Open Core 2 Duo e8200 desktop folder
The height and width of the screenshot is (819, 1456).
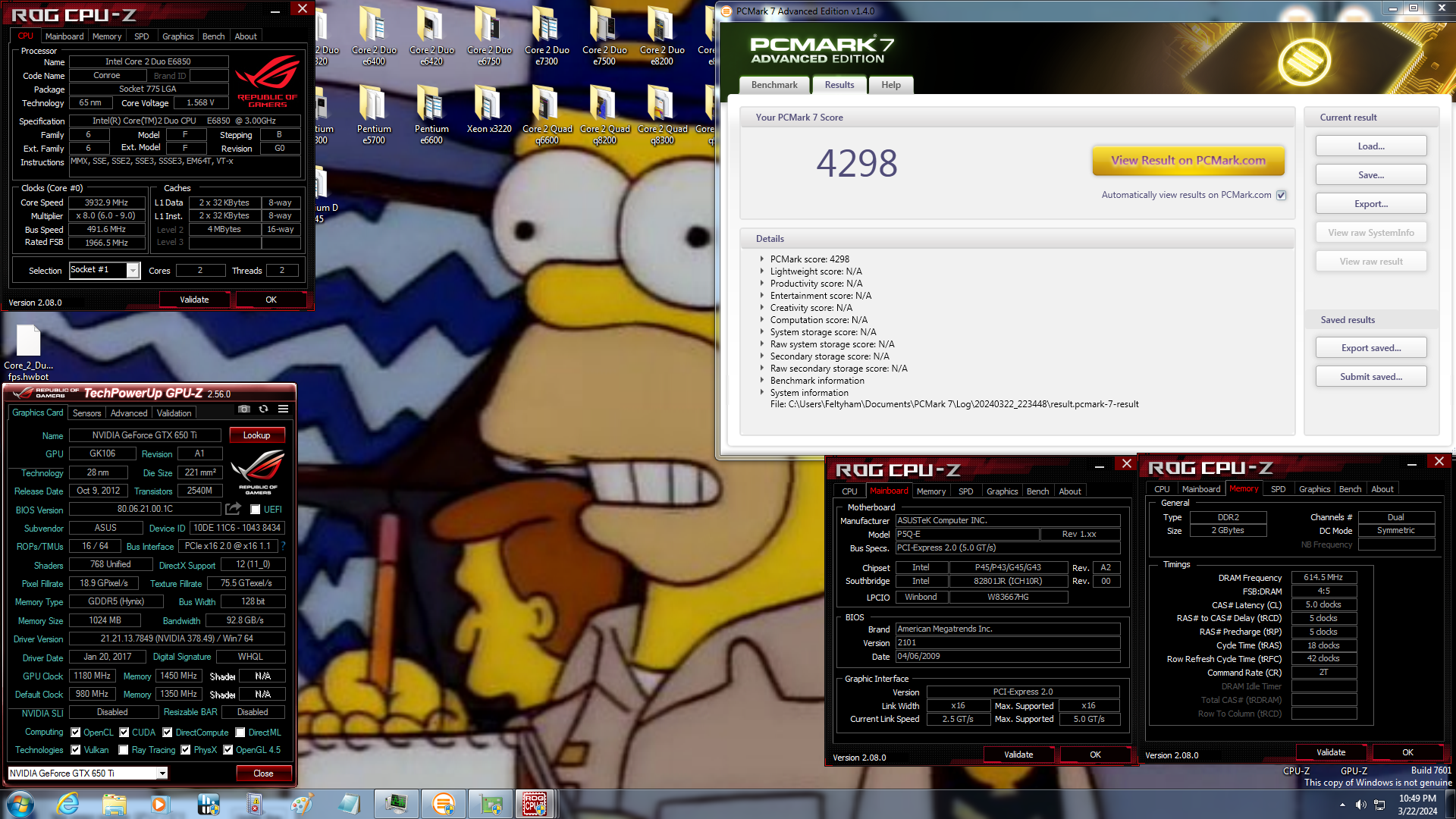click(x=662, y=35)
